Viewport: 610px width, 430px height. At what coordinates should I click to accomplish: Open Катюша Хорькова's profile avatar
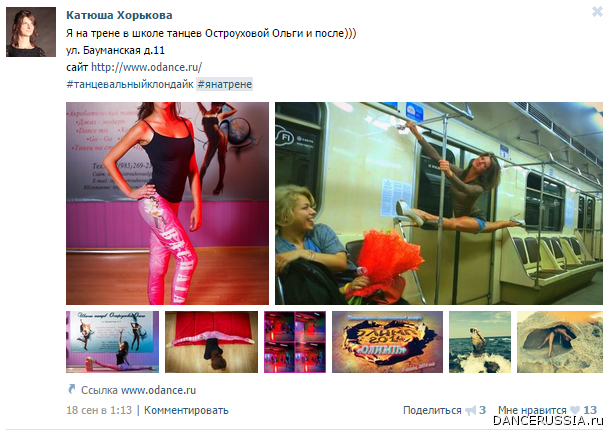[31, 32]
